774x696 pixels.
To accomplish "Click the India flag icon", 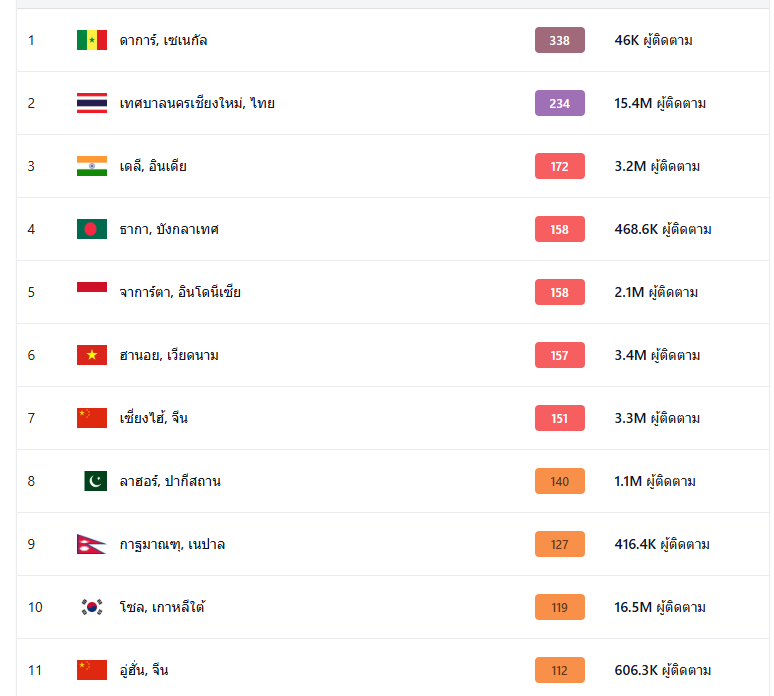I will tap(91, 166).
